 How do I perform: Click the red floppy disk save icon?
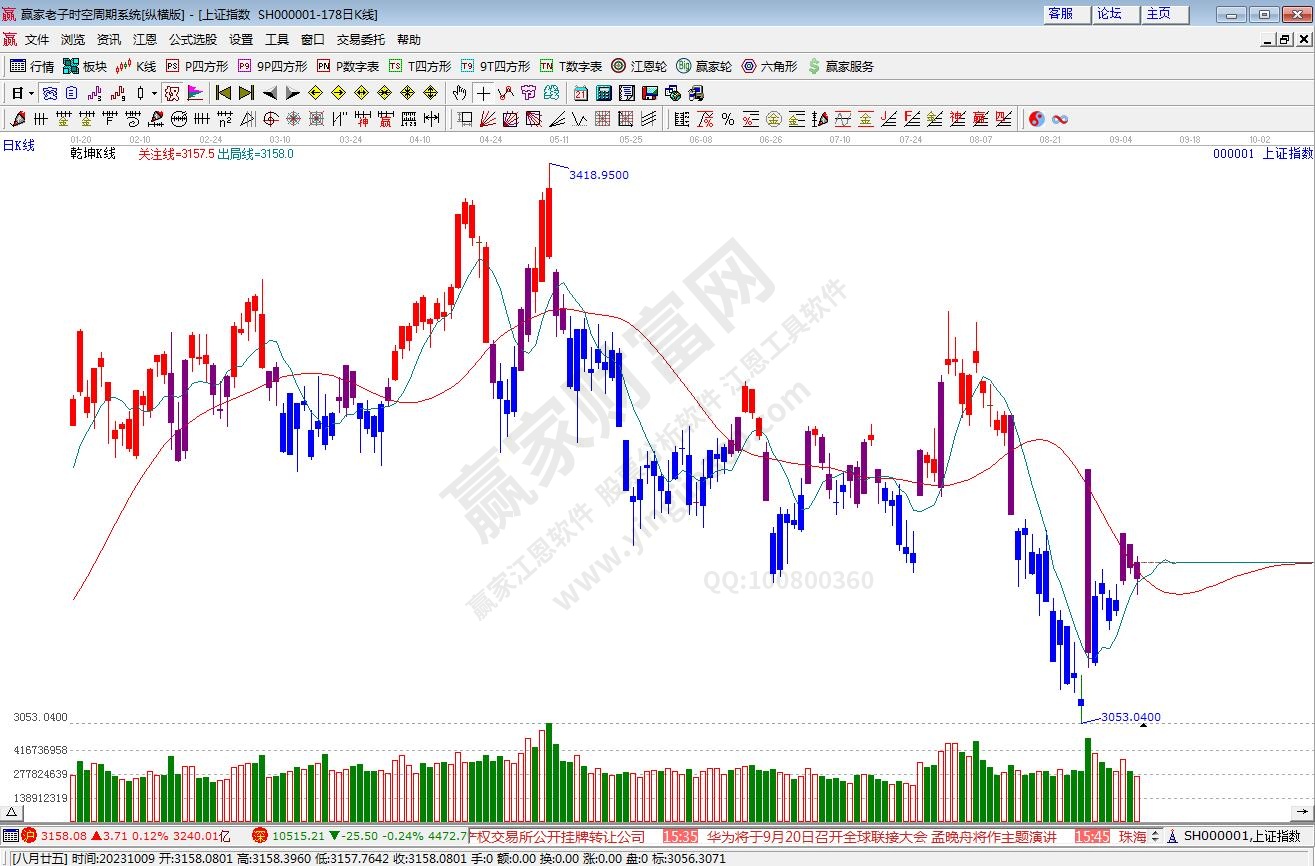pos(650,93)
